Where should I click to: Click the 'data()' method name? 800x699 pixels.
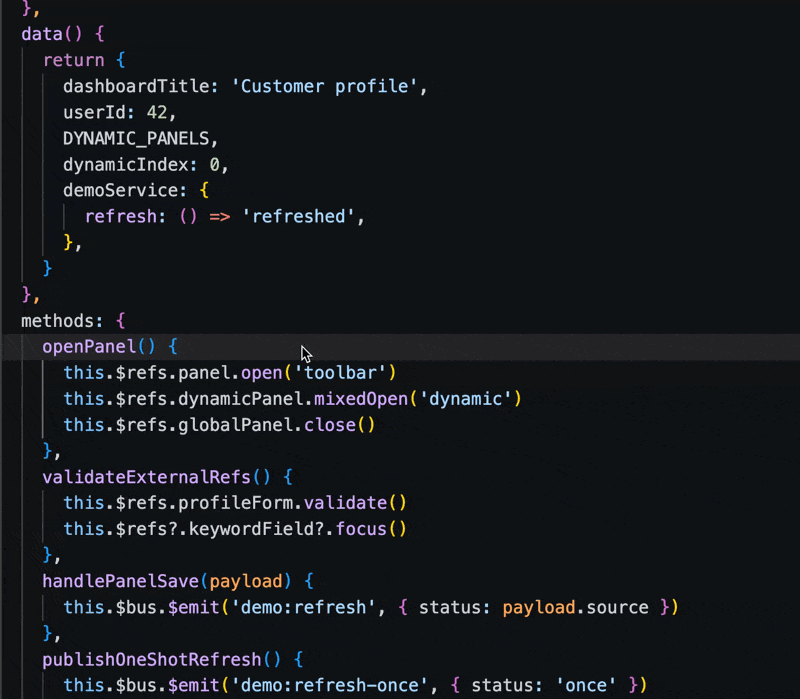click(x=42, y=34)
